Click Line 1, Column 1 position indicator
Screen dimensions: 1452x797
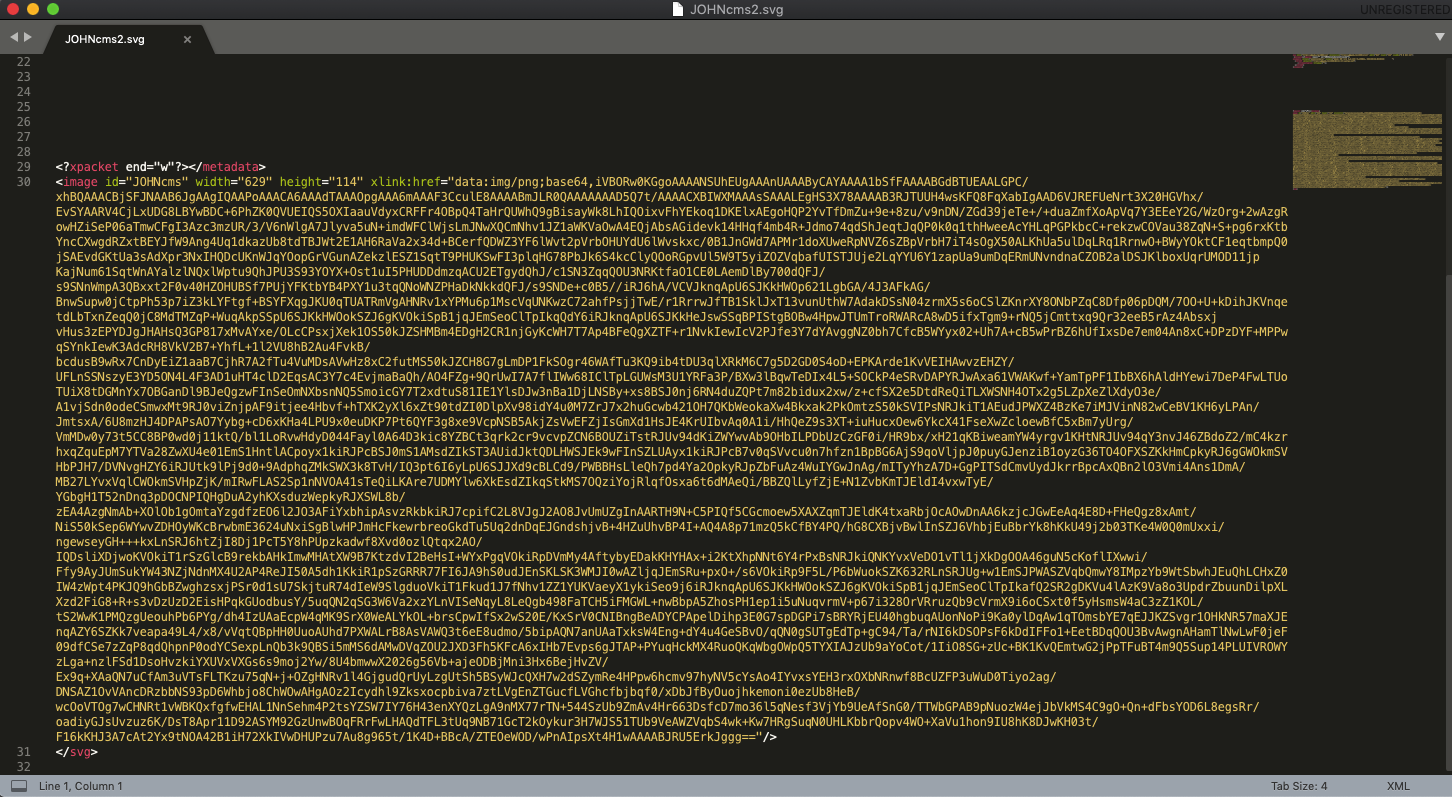point(81,786)
